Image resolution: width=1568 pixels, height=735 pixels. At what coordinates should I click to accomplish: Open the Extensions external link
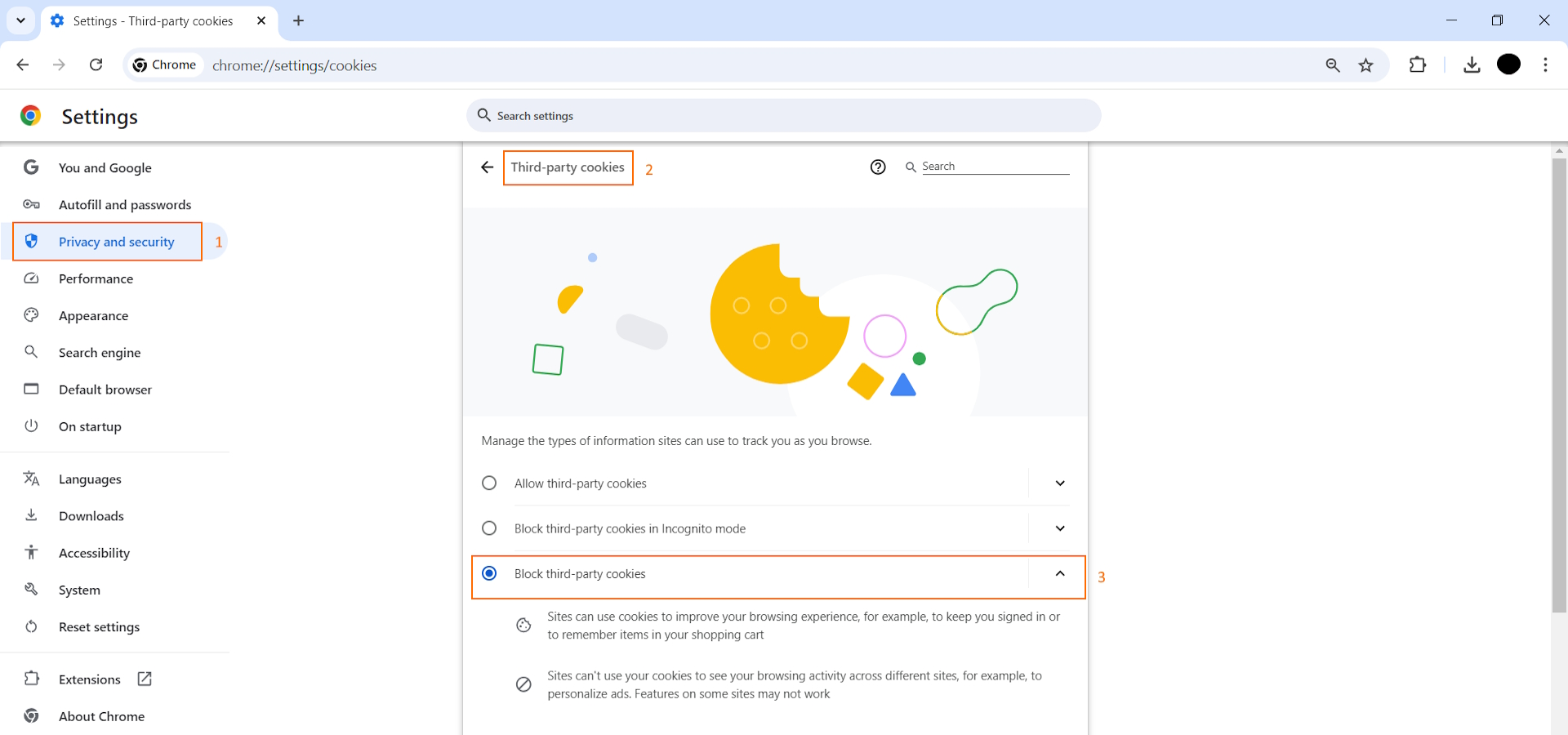pyautogui.click(x=144, y=678)
